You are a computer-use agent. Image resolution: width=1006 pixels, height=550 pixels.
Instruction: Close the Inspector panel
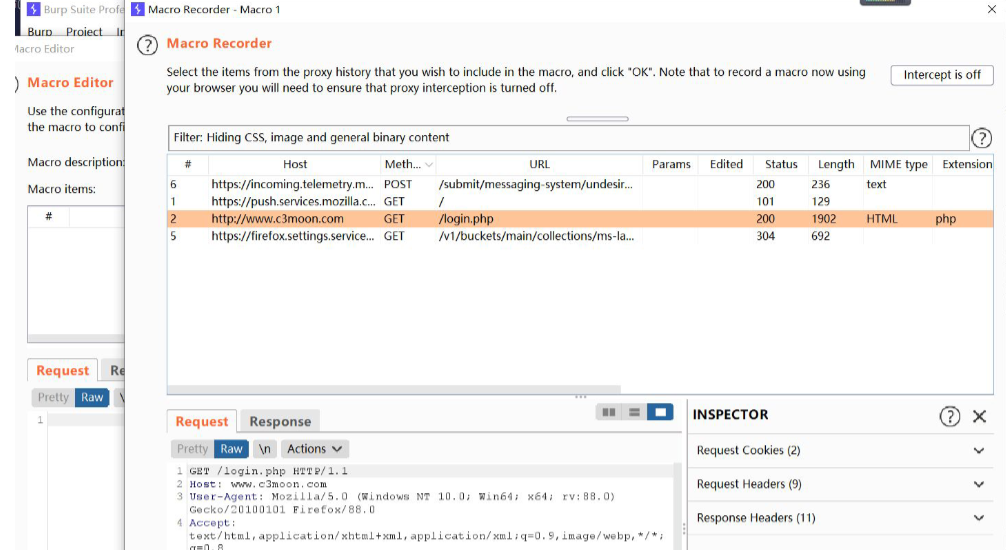pos(979,416)
